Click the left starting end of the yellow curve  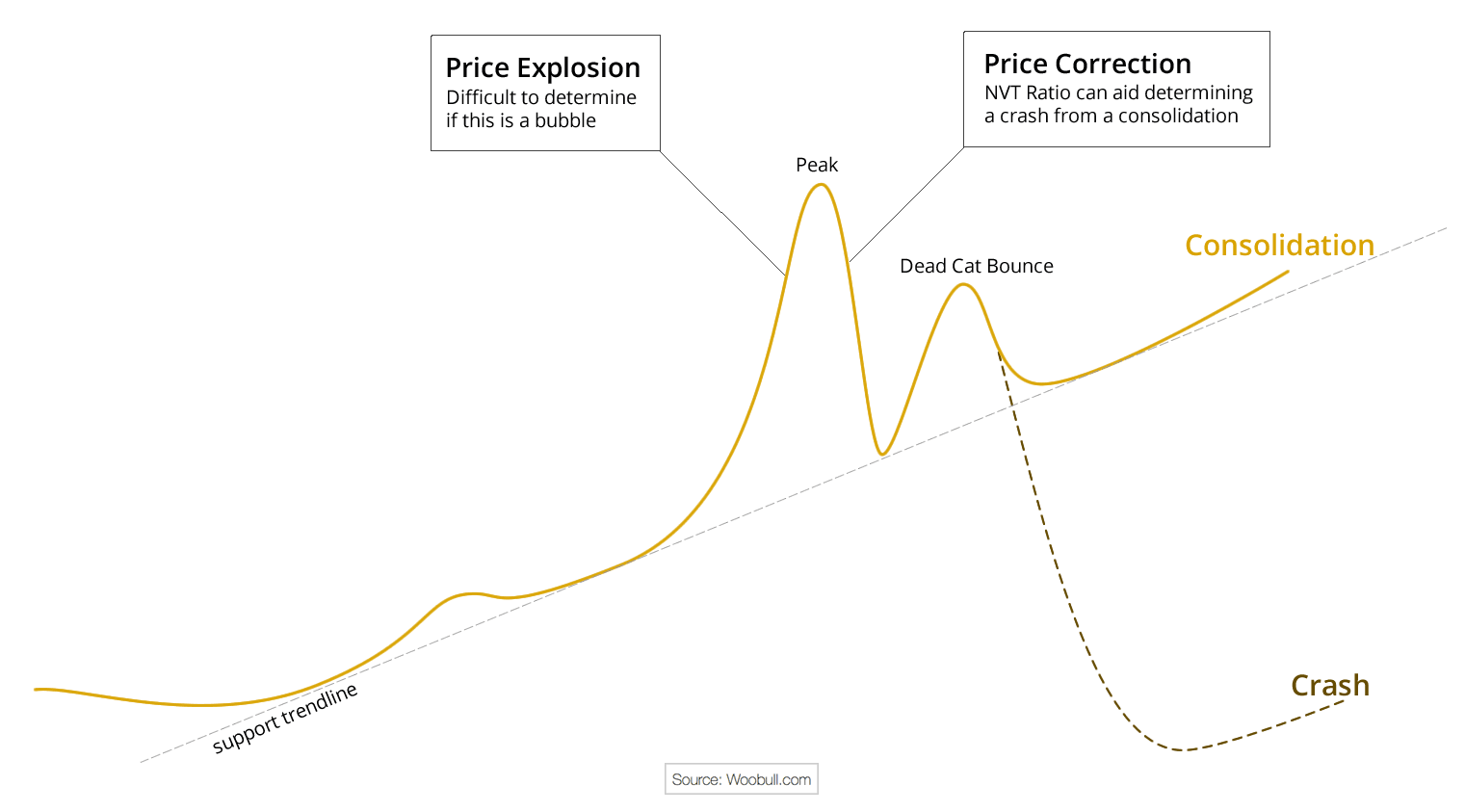click(x=38, y=690)
